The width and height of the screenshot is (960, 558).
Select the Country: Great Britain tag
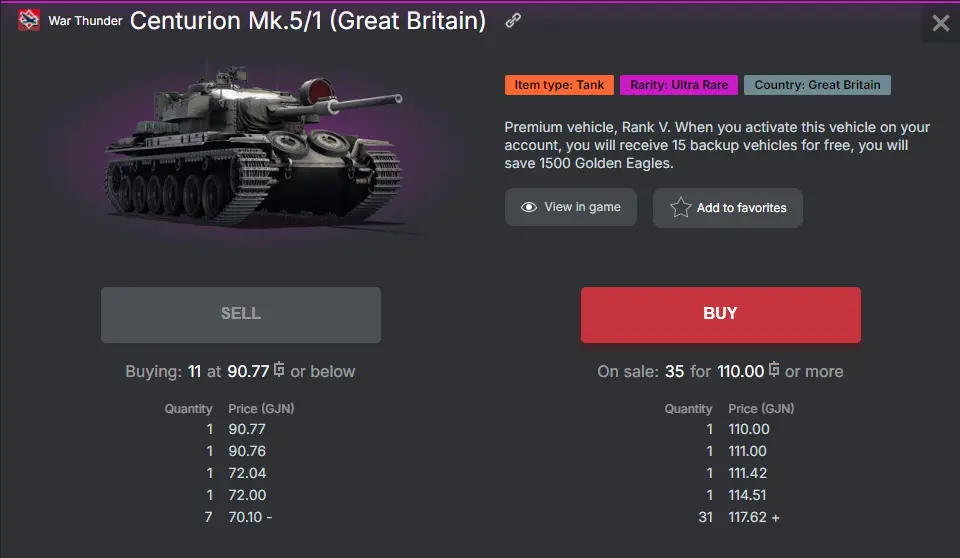coord(817,85)
